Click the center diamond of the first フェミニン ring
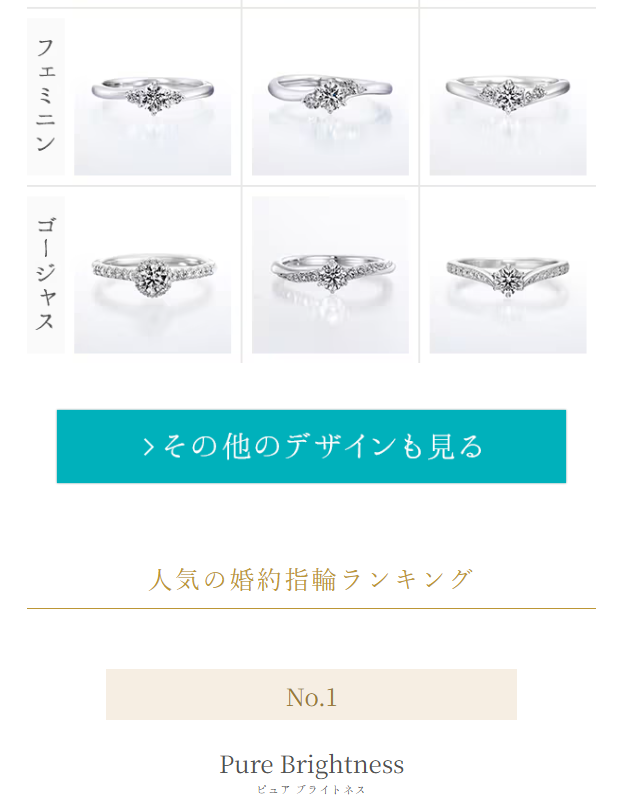This screenshot has height=812, width=622. 153,97
